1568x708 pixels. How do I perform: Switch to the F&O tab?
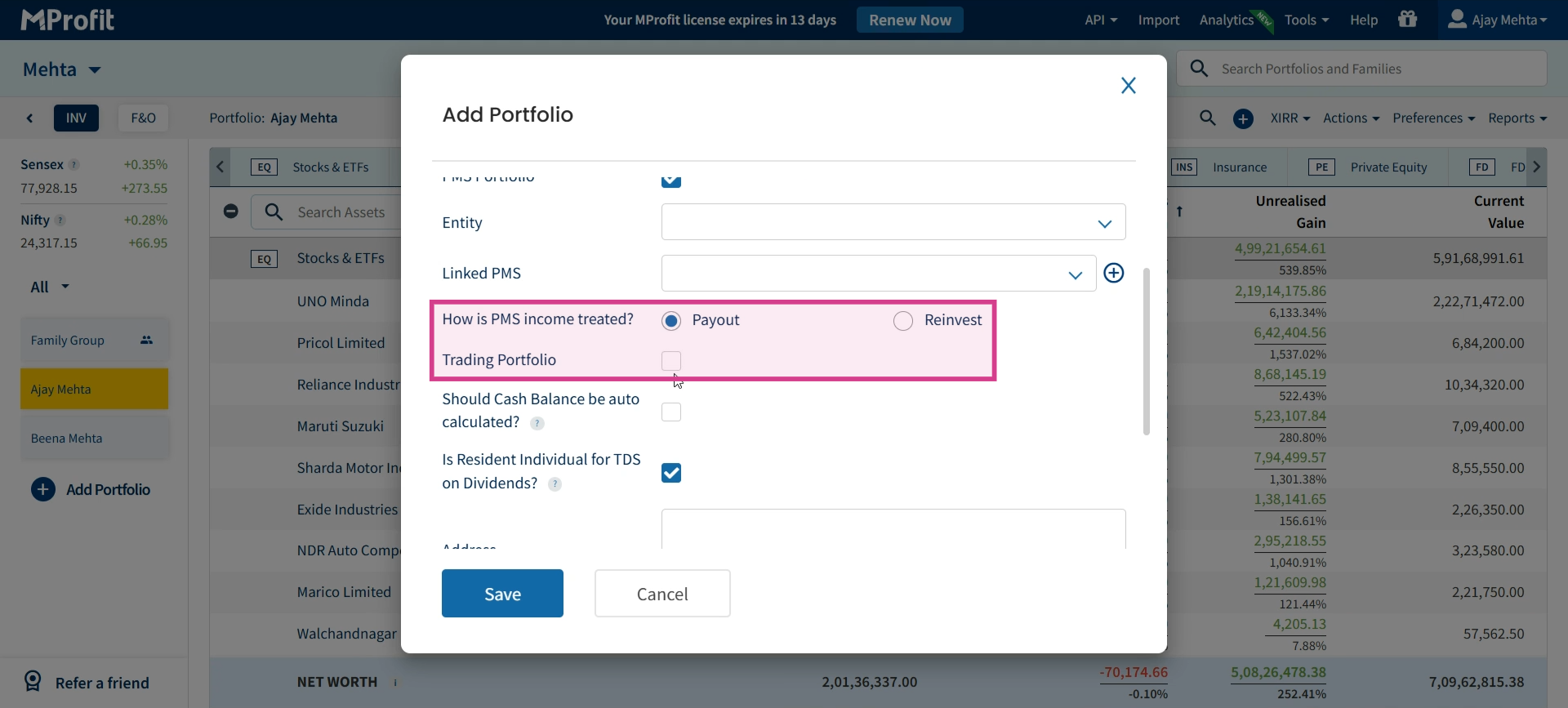[x=143, y=118]
